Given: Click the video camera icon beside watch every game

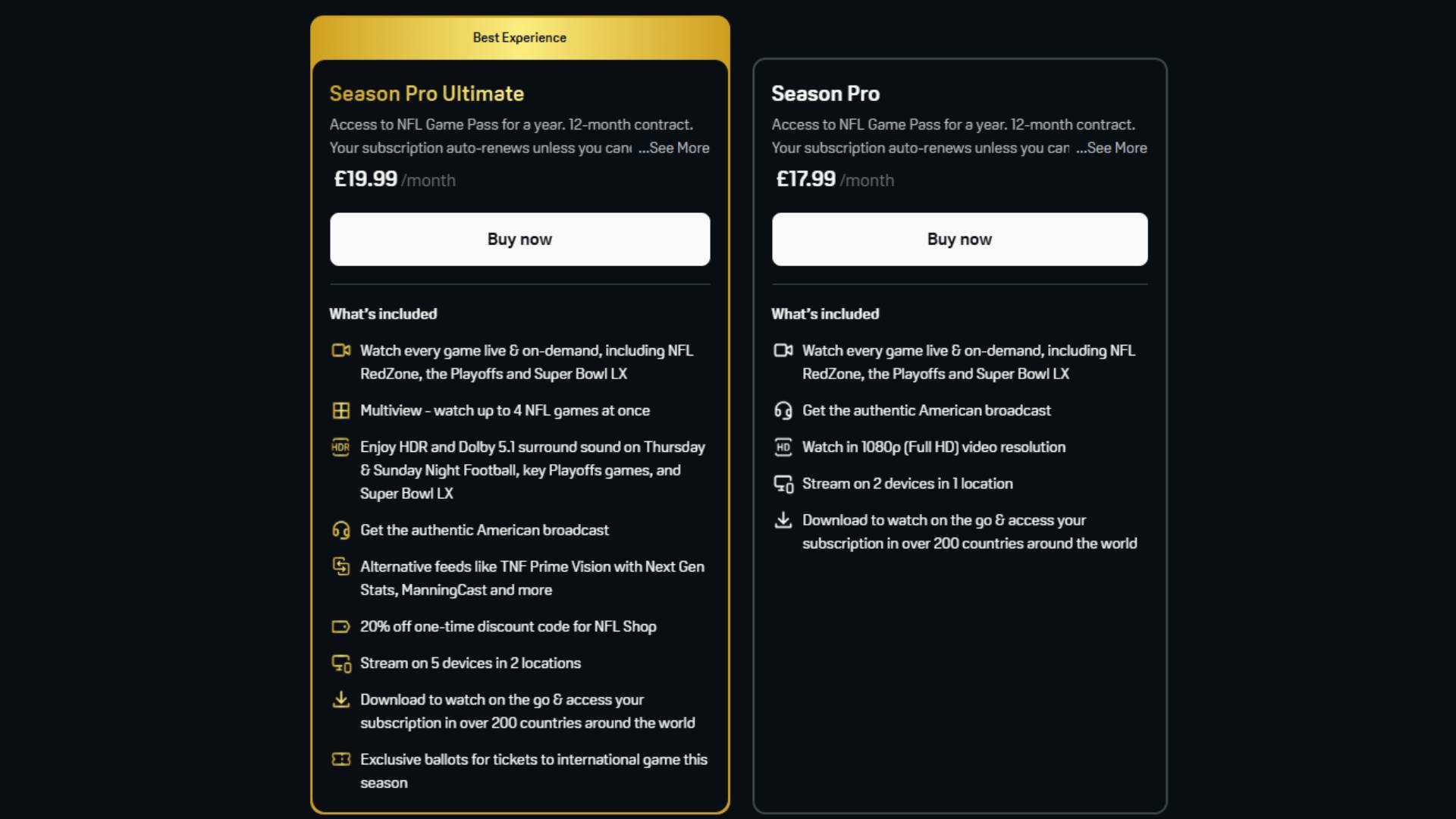Looking at the screenshot, I should click(x=341, y=351).
